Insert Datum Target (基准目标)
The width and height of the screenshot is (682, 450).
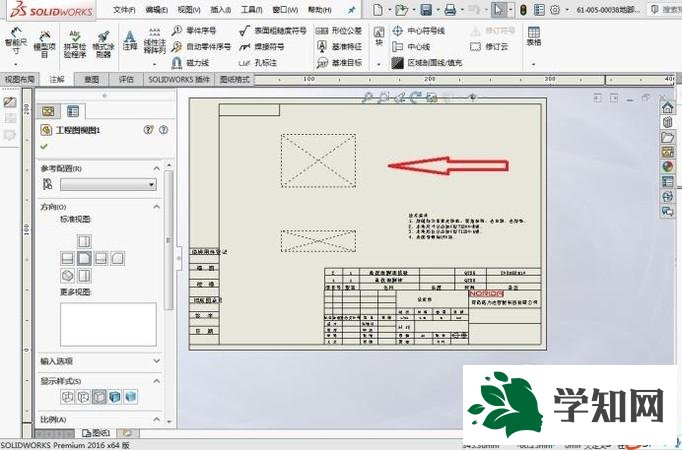point(339,63)
